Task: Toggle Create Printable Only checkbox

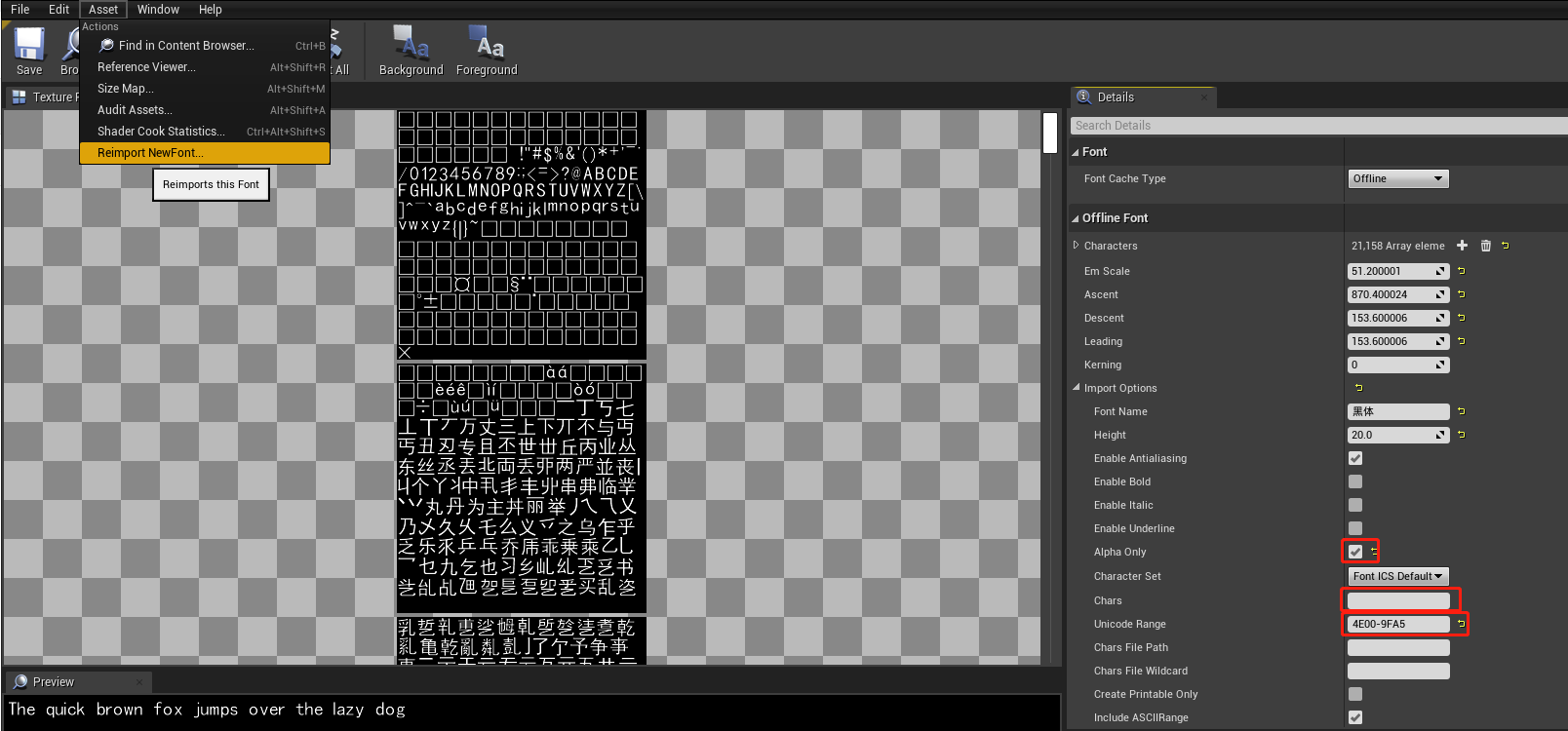Action: click(1355, 694)
